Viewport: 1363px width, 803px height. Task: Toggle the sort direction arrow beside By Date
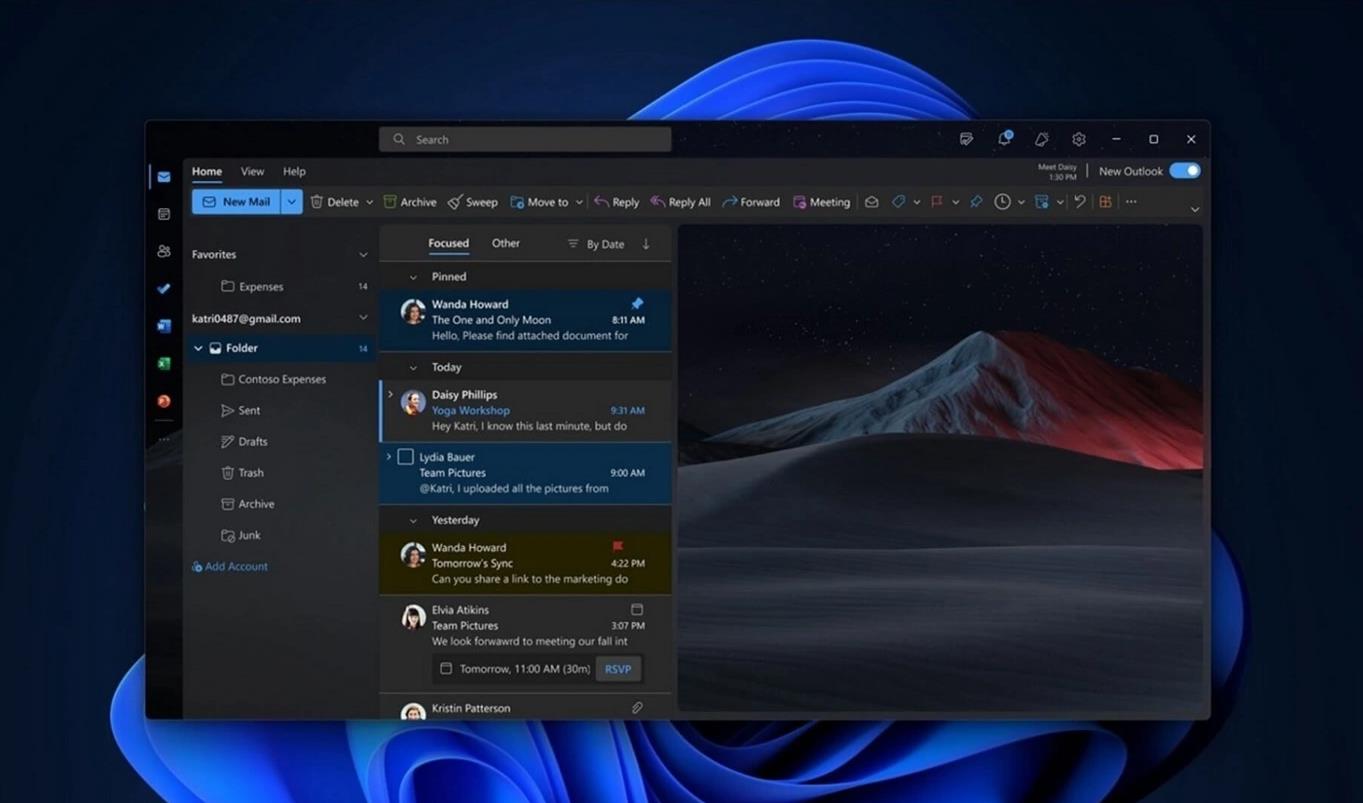click(x=646, y=244)
